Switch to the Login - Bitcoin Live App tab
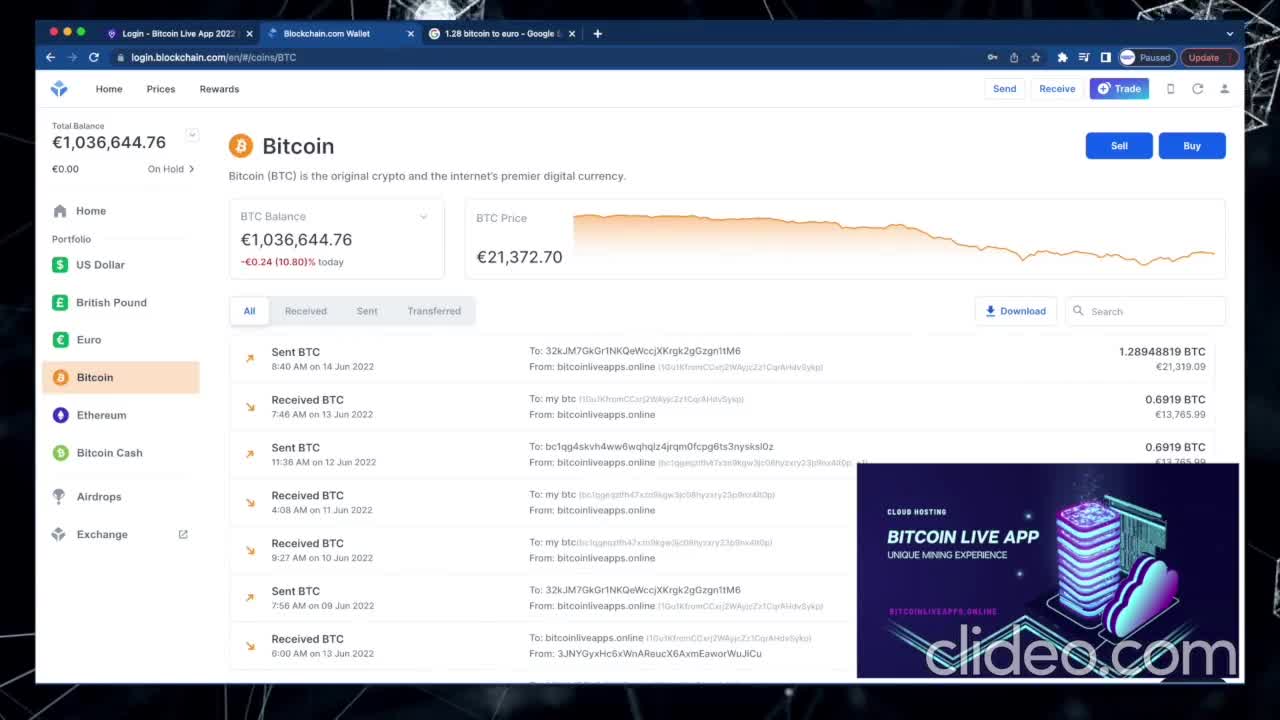The height and width of the screenshot is (720, 1280). click(179, 34)
